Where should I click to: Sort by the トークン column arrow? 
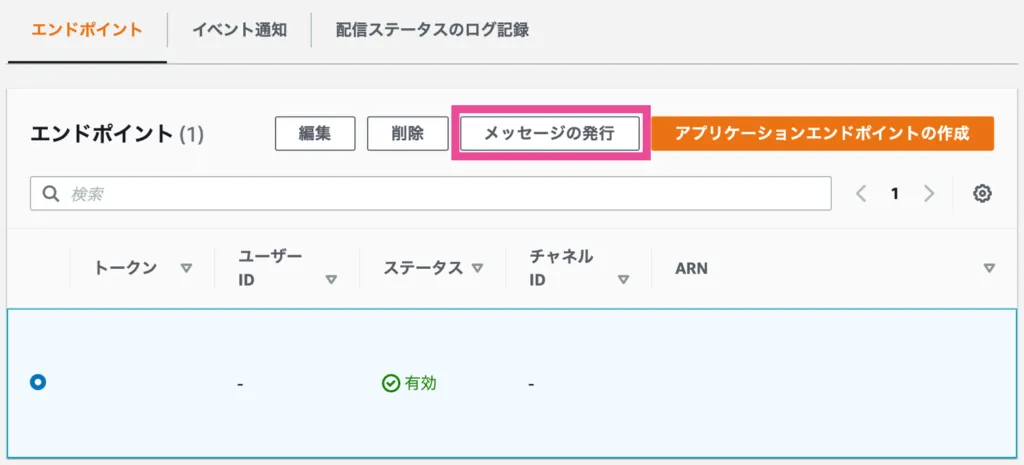(185, 268)
